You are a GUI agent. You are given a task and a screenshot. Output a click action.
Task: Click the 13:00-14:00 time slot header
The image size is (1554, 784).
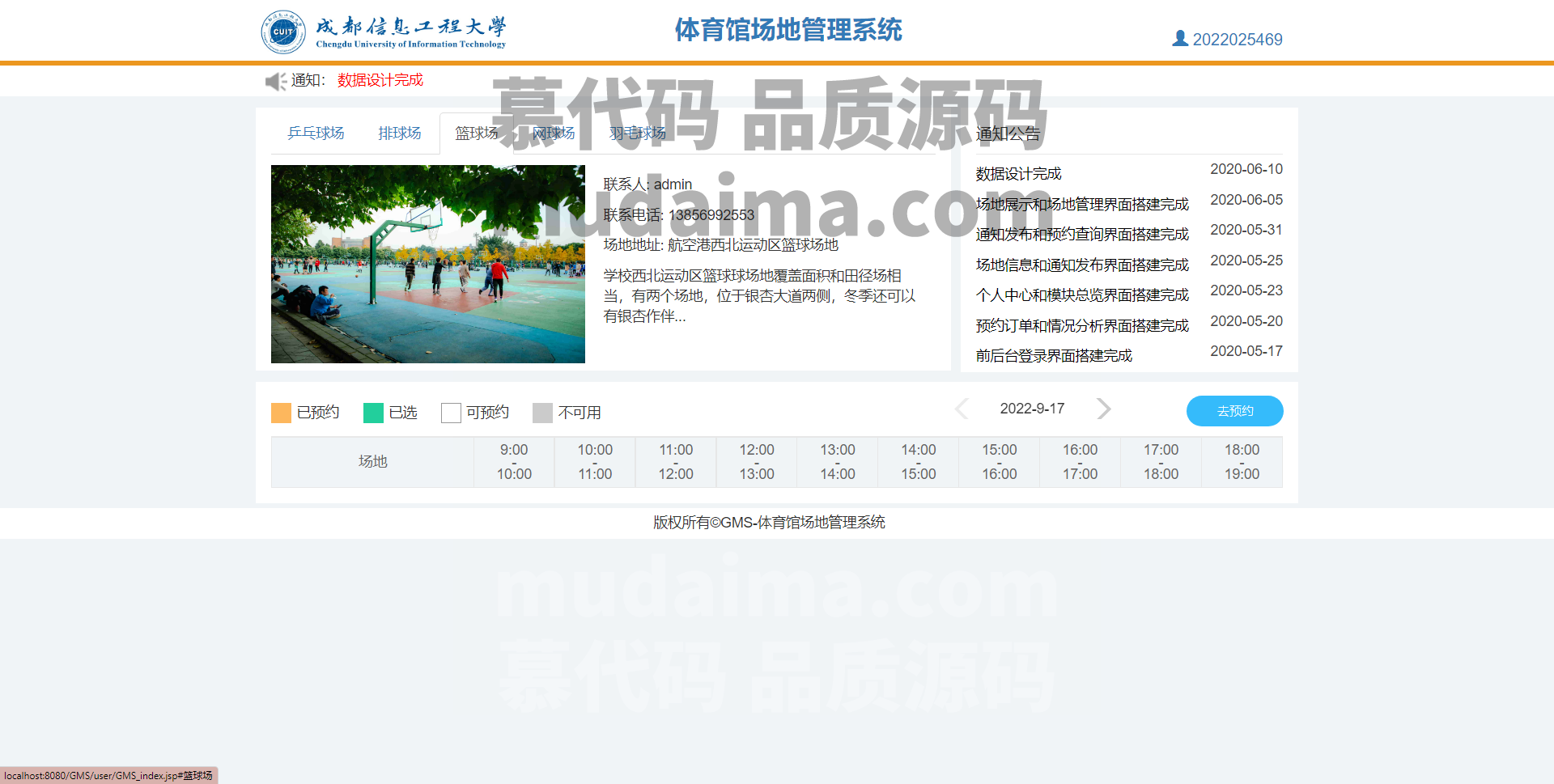tap(838, 462)
